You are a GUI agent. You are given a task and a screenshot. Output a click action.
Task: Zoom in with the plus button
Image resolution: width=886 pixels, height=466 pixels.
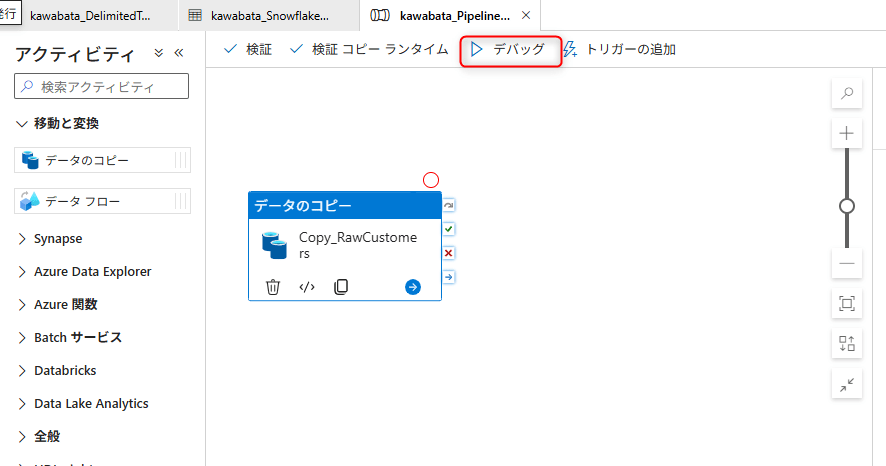point(846,133)
